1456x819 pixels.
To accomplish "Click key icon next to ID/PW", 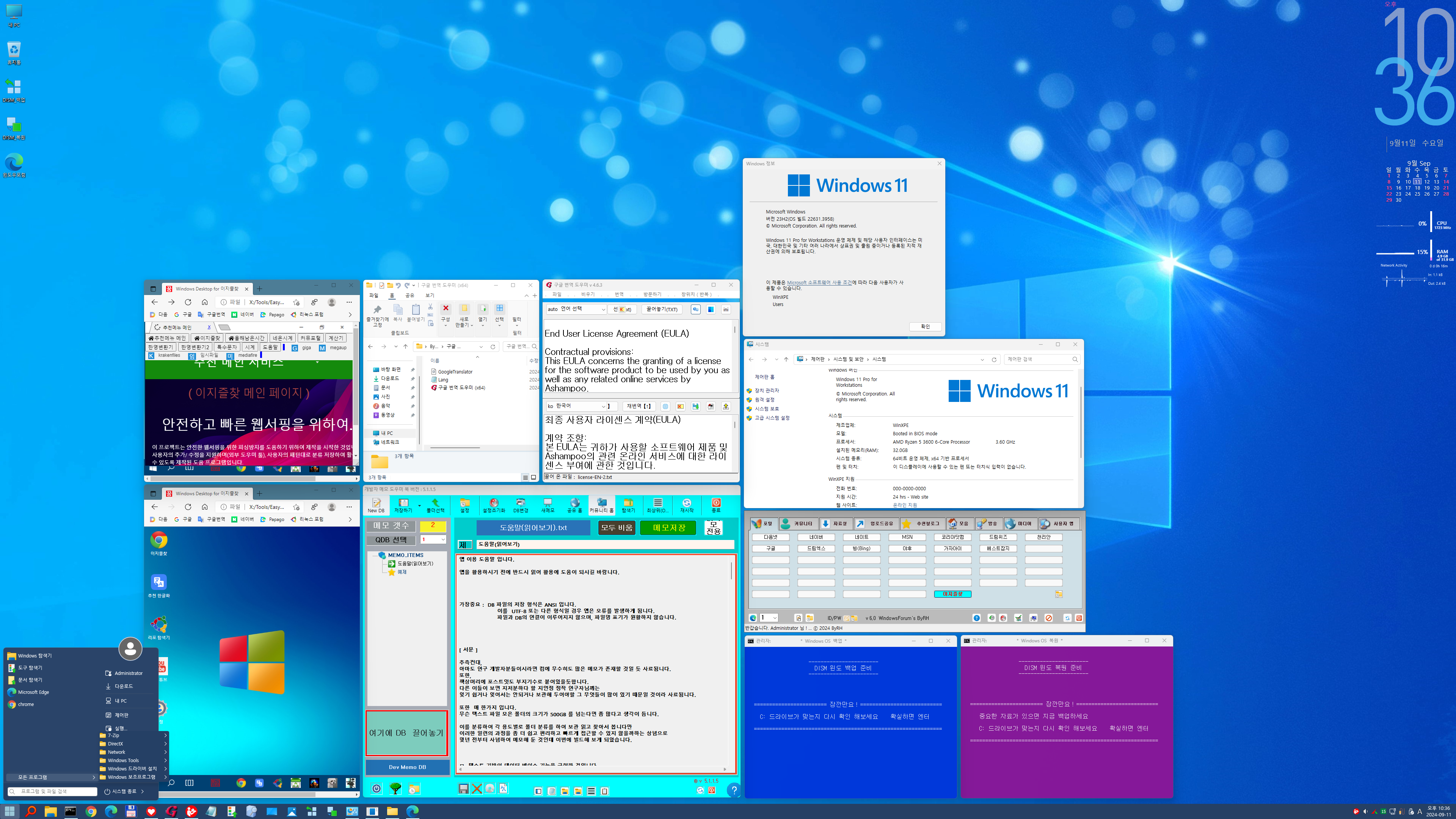I will coord(846,618).
